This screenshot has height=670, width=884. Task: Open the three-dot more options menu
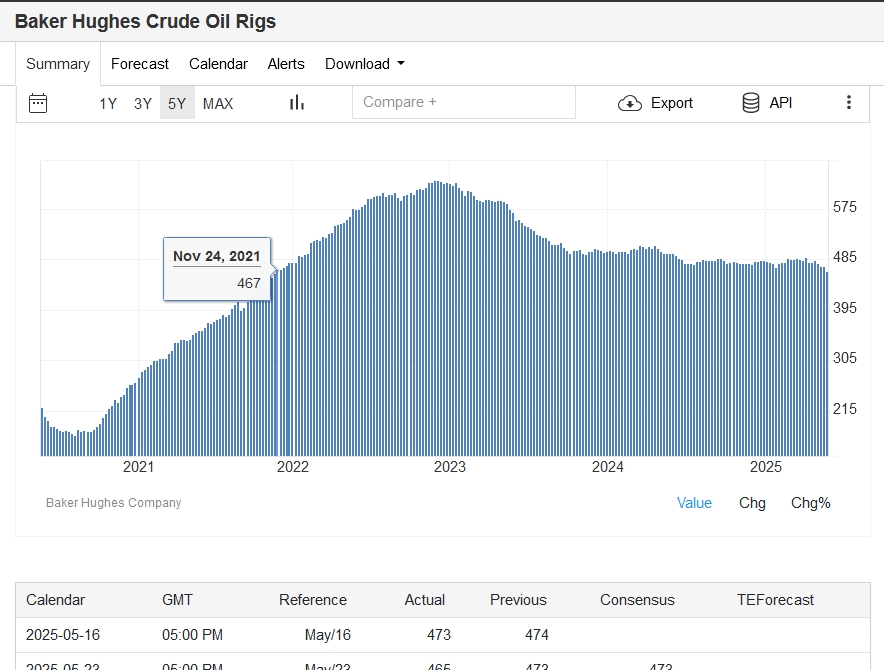(849, 103)
